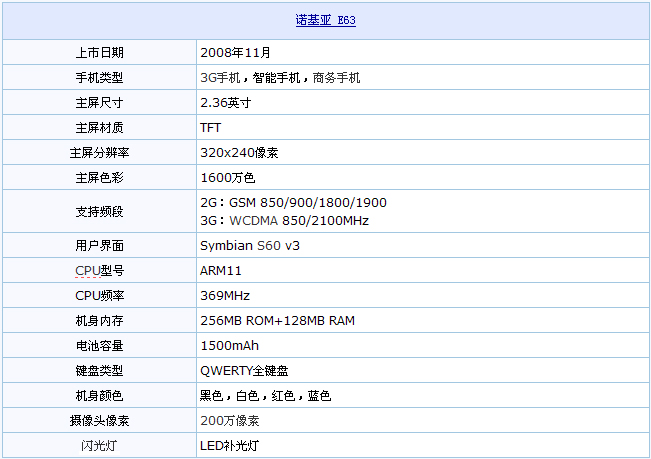Click the Symbian S60 v3 value
Image resolution: width=651 pixels, height=459 pixels.
pos(249,245)
